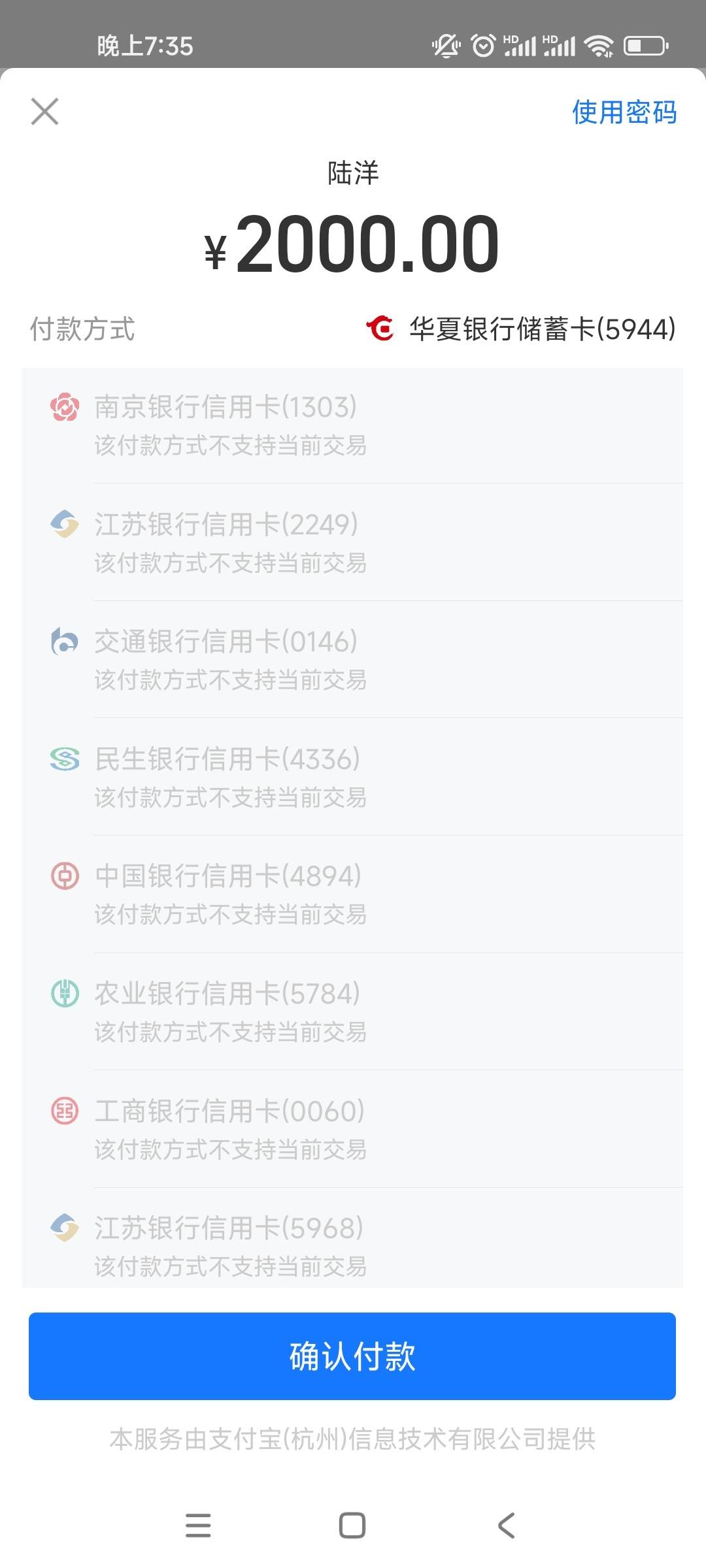Select 民生银行信用卡(4336) payment option
Screen dimensions: 706x1568
tap(352, 777)
